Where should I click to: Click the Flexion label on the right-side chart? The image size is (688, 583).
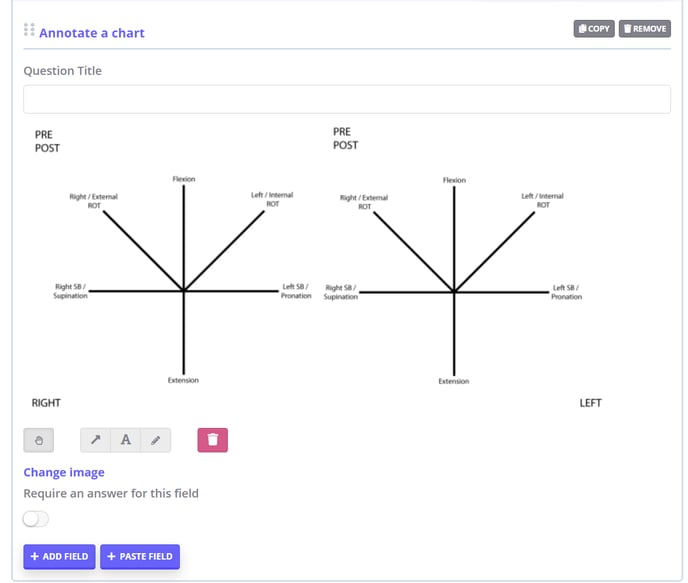(454, 180)
